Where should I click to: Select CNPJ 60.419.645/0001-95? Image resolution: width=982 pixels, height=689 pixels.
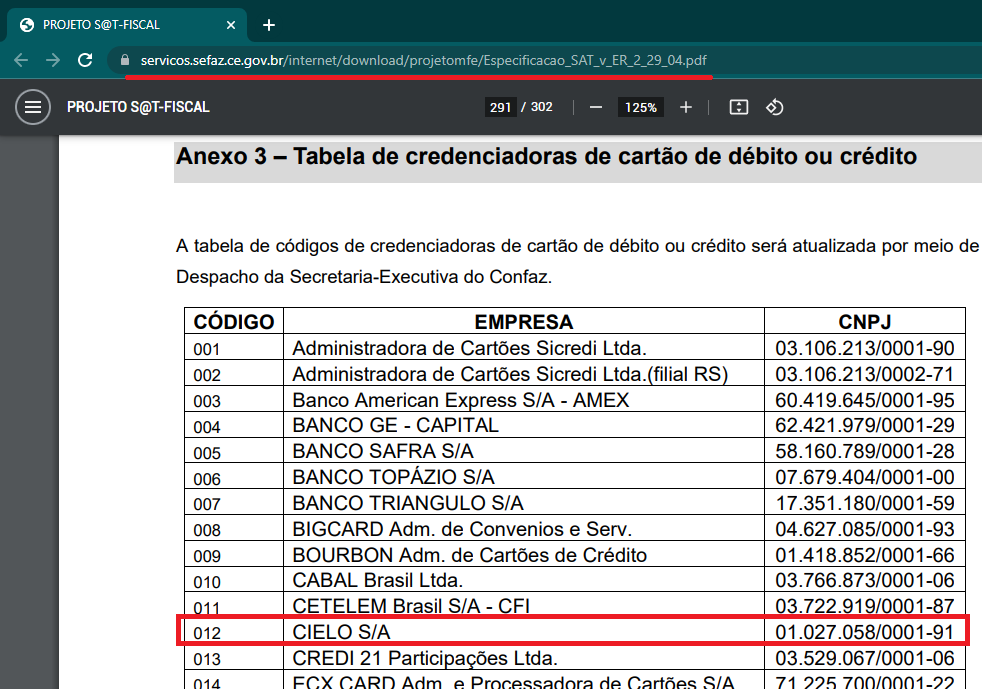coord(864,400)
